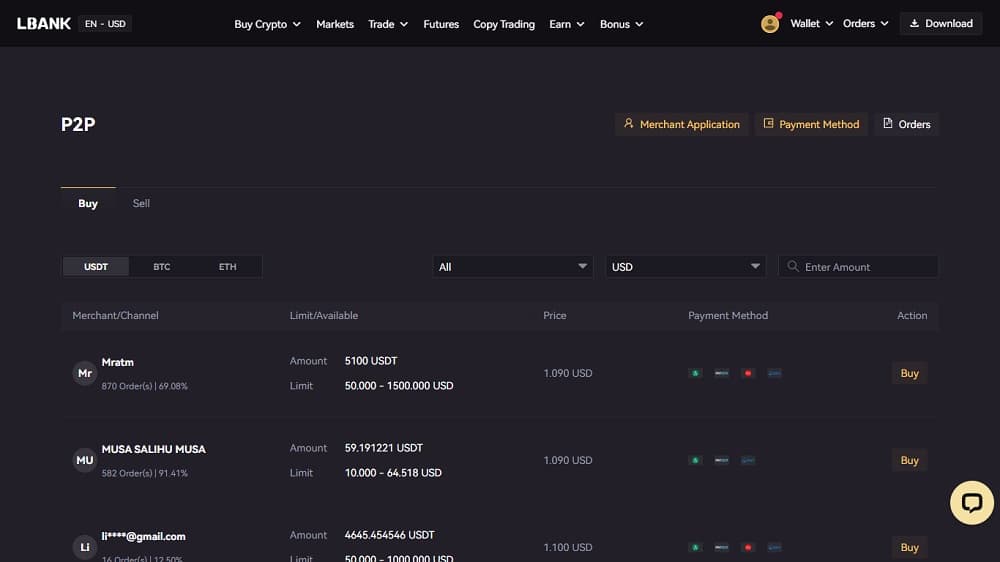Select the USDT coin option
The height and width of the screenshot is (562, 1000).
[96, 267]
